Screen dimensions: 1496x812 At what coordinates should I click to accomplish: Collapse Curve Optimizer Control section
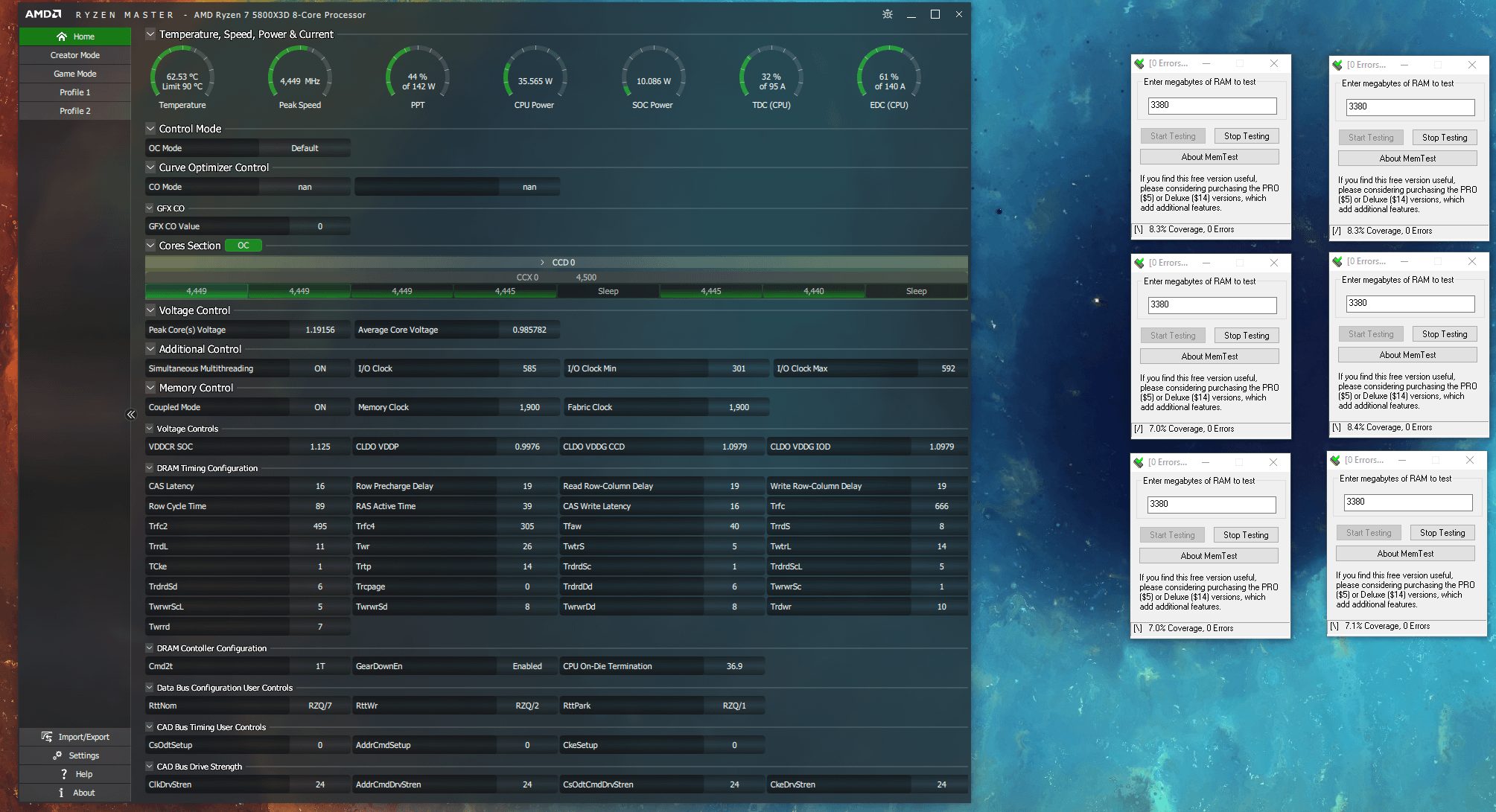pyautogui.click(x=150, y=167)
